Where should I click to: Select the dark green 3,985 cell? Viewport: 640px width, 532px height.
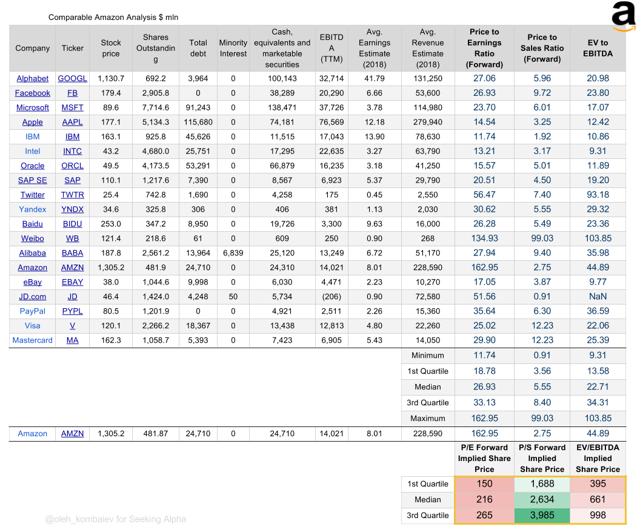541,516
